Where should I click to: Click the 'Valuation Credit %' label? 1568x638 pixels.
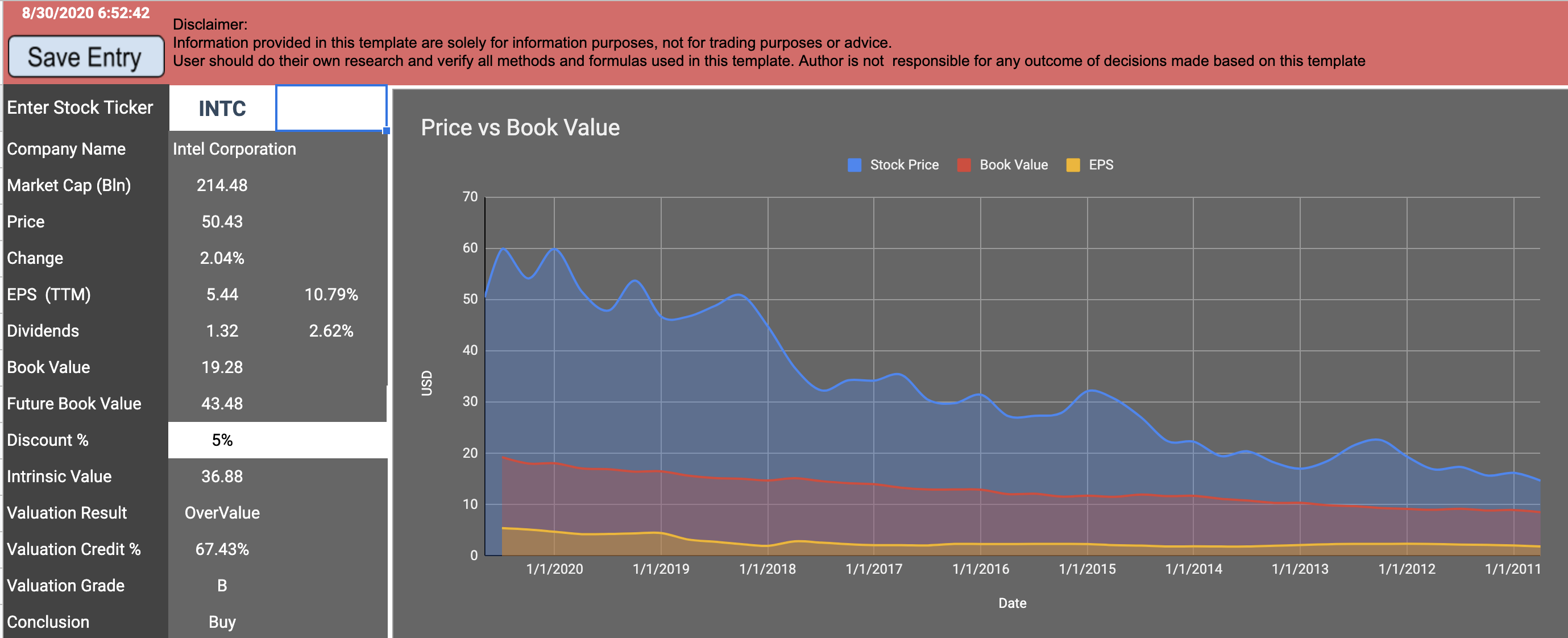[x=74, y=549]
